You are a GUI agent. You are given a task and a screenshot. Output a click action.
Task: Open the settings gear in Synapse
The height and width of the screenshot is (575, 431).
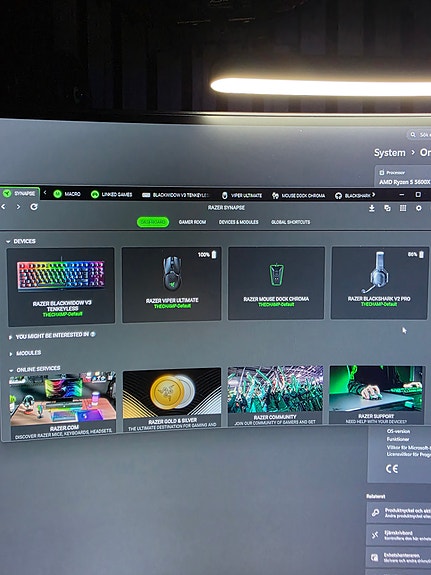[x=419, y=208]
